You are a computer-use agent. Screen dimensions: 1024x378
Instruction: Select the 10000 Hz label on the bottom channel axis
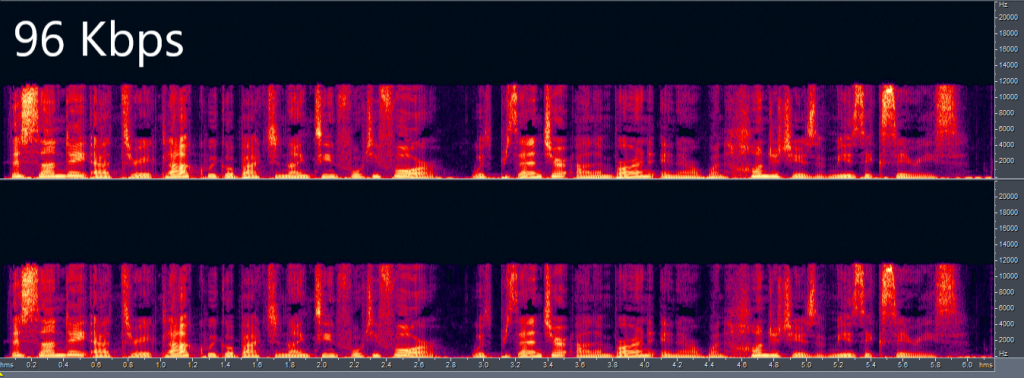pyautogui.click(x=1008, y=276)
